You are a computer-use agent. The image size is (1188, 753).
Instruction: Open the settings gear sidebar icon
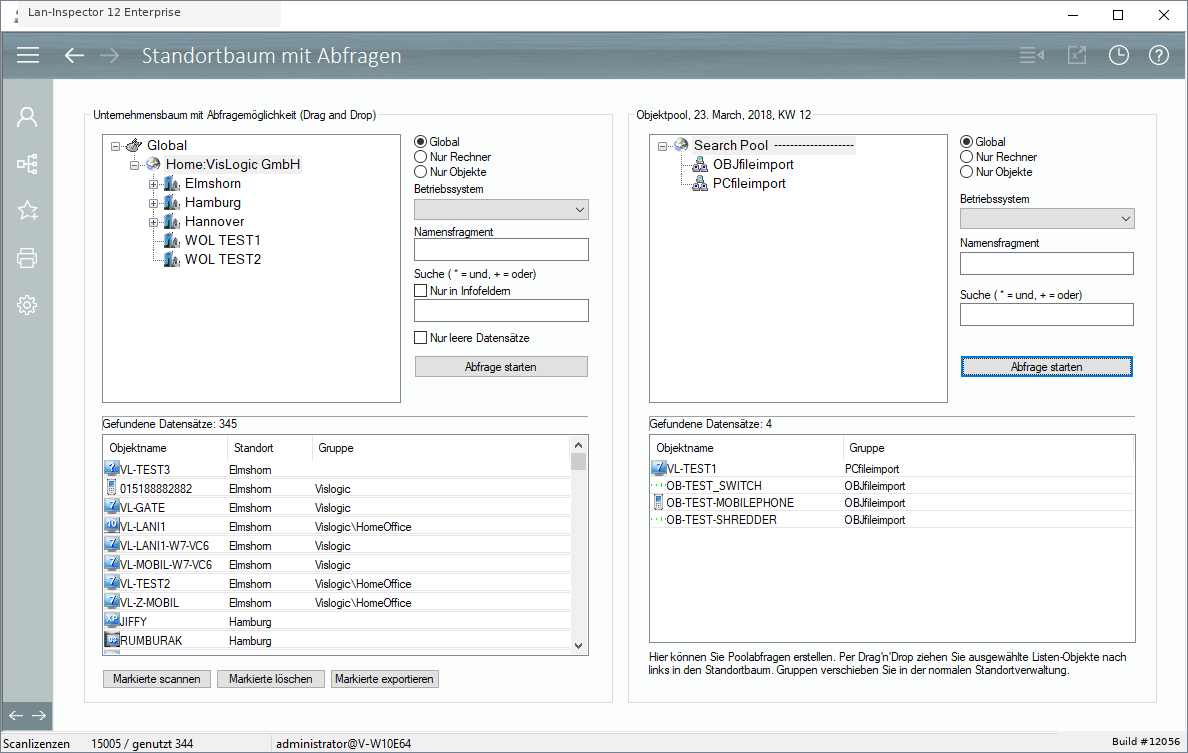coord(27,305)
